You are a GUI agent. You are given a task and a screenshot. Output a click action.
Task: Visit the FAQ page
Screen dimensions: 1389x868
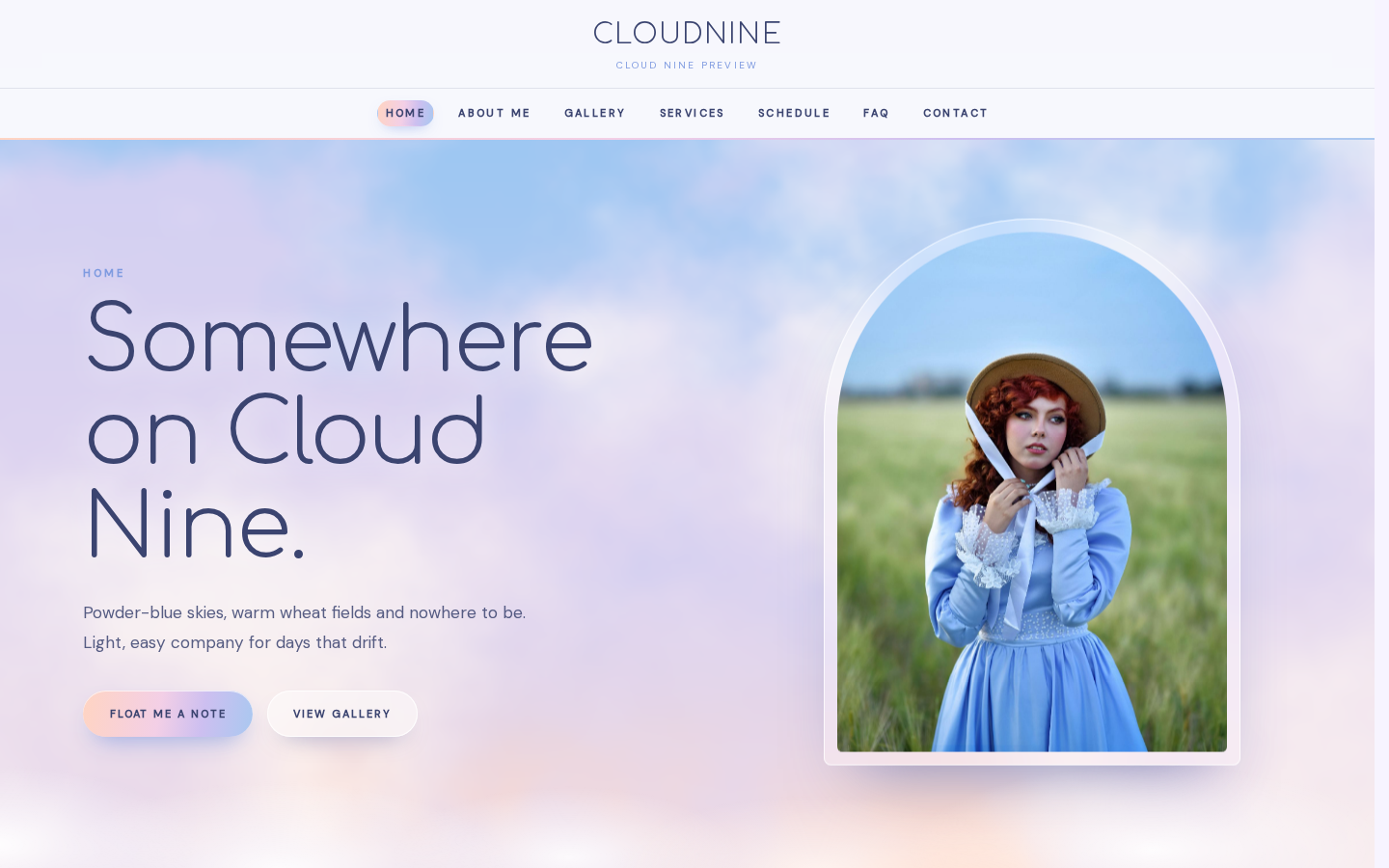coord(876,113)
